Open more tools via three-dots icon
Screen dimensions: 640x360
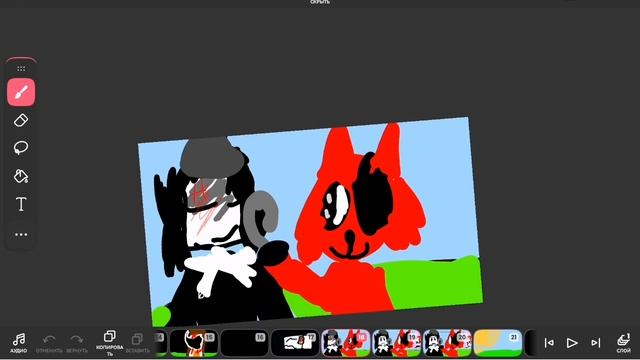[x=21, y=234]
